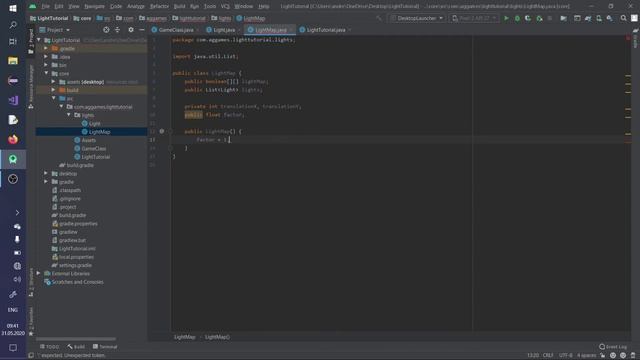Select GameClass in project tree
640x360 pixels.
point(93,149)
